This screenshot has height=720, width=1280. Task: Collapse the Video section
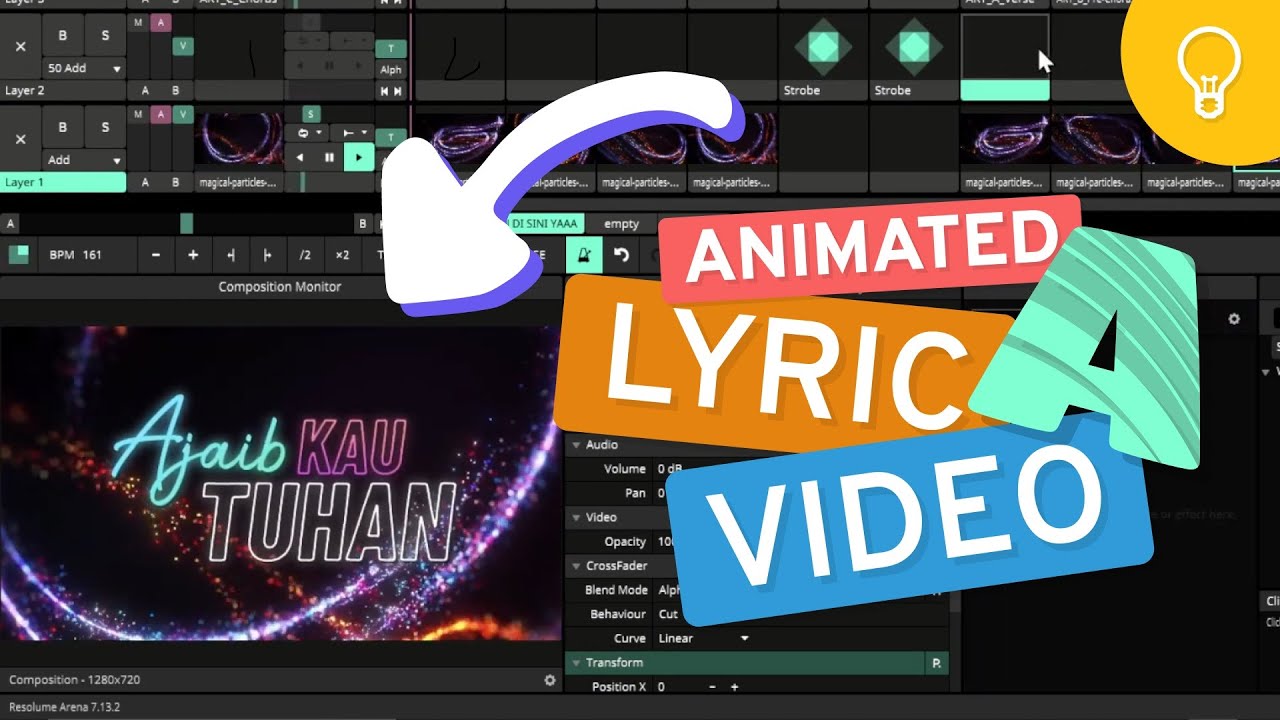tap(576, 517)
